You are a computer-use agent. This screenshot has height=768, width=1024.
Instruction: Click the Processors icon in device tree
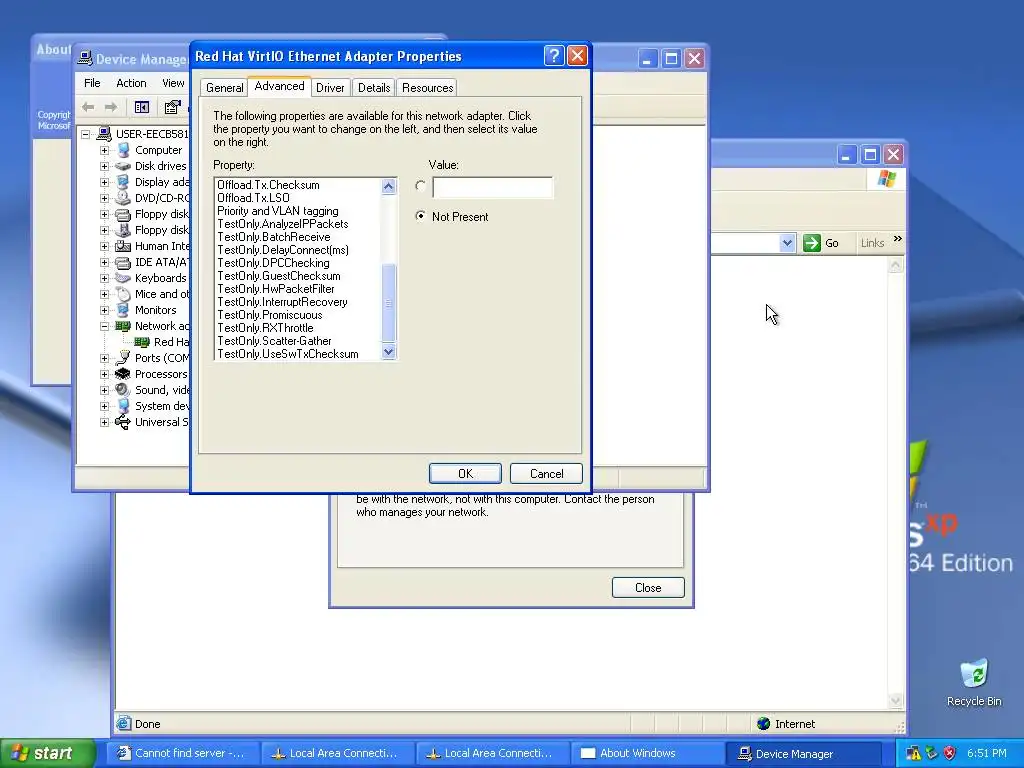click(123, 374)
